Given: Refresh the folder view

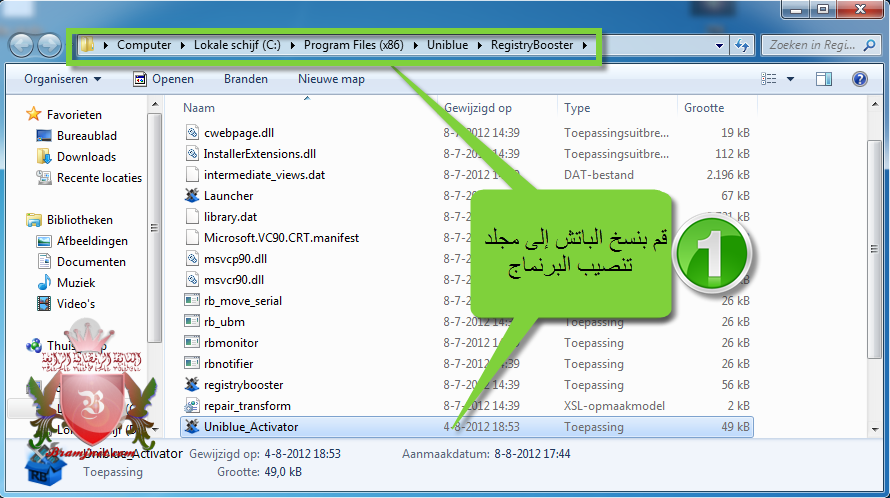Looking at the screenshot, I should point(742,45).
